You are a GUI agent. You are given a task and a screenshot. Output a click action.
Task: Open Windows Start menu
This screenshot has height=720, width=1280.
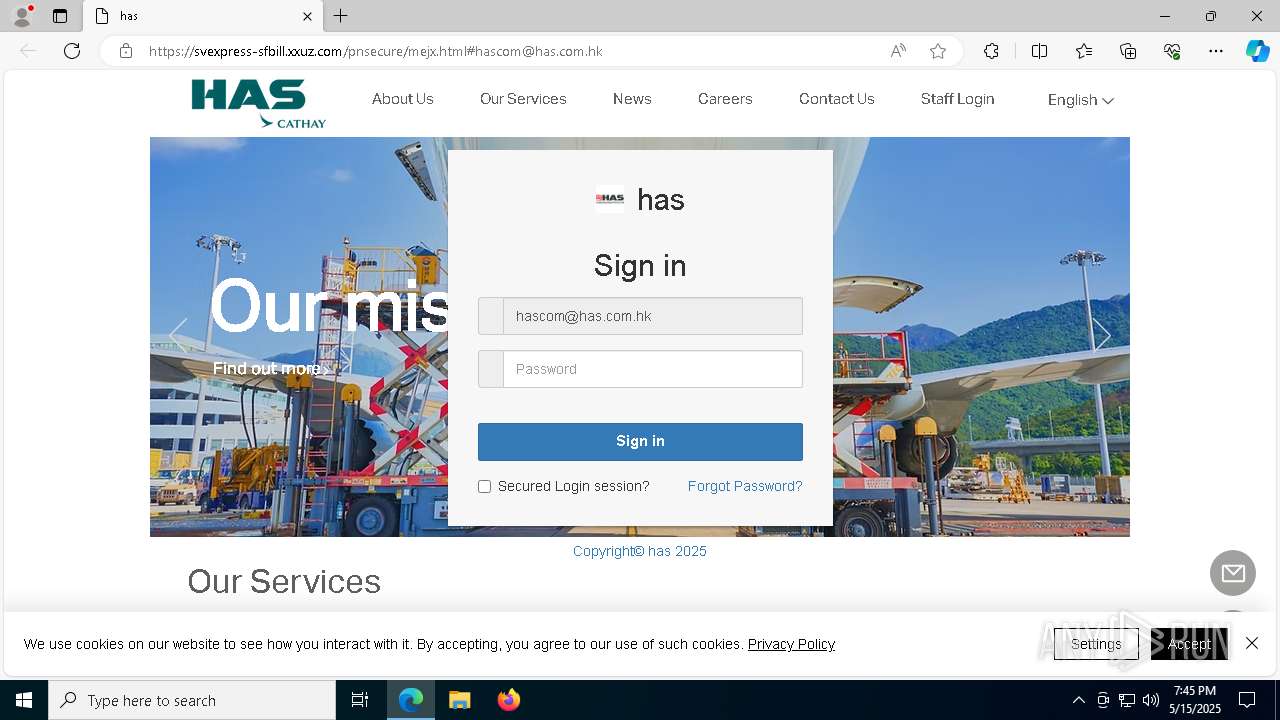[x=24, y=700]
